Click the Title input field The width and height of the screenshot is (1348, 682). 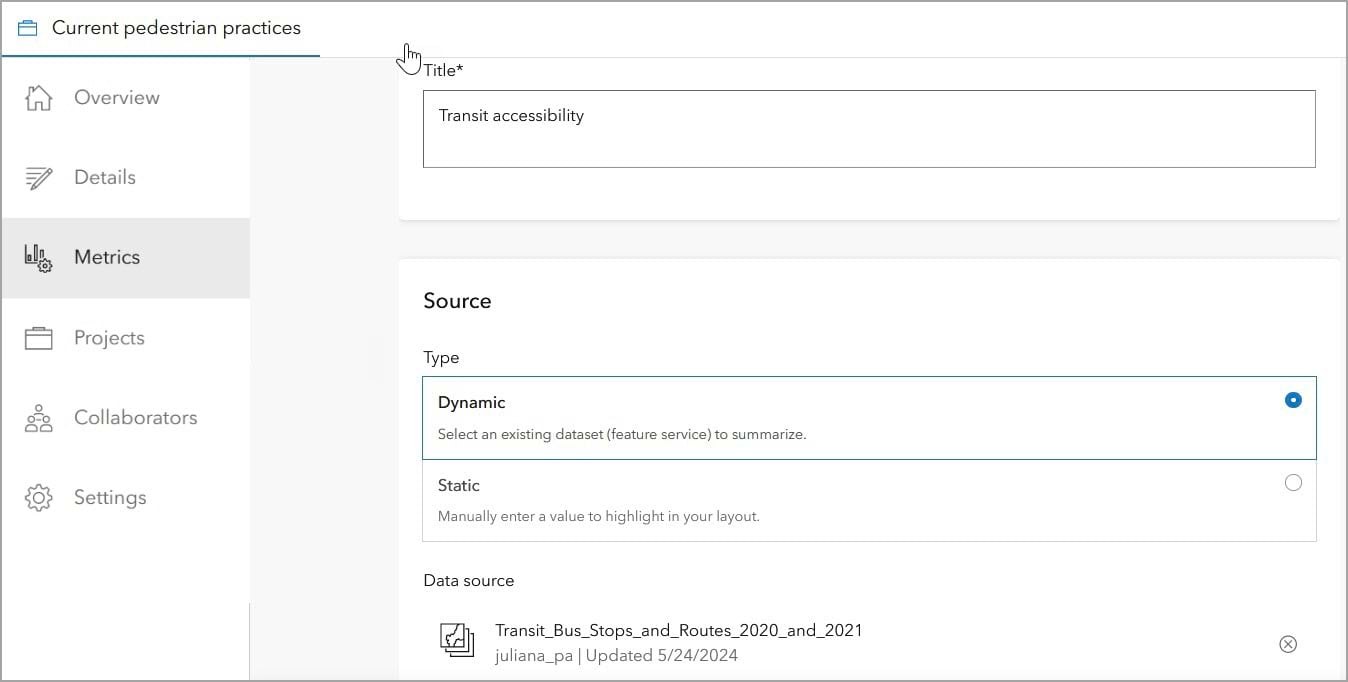pyautogui.click(x=868, y=129)
